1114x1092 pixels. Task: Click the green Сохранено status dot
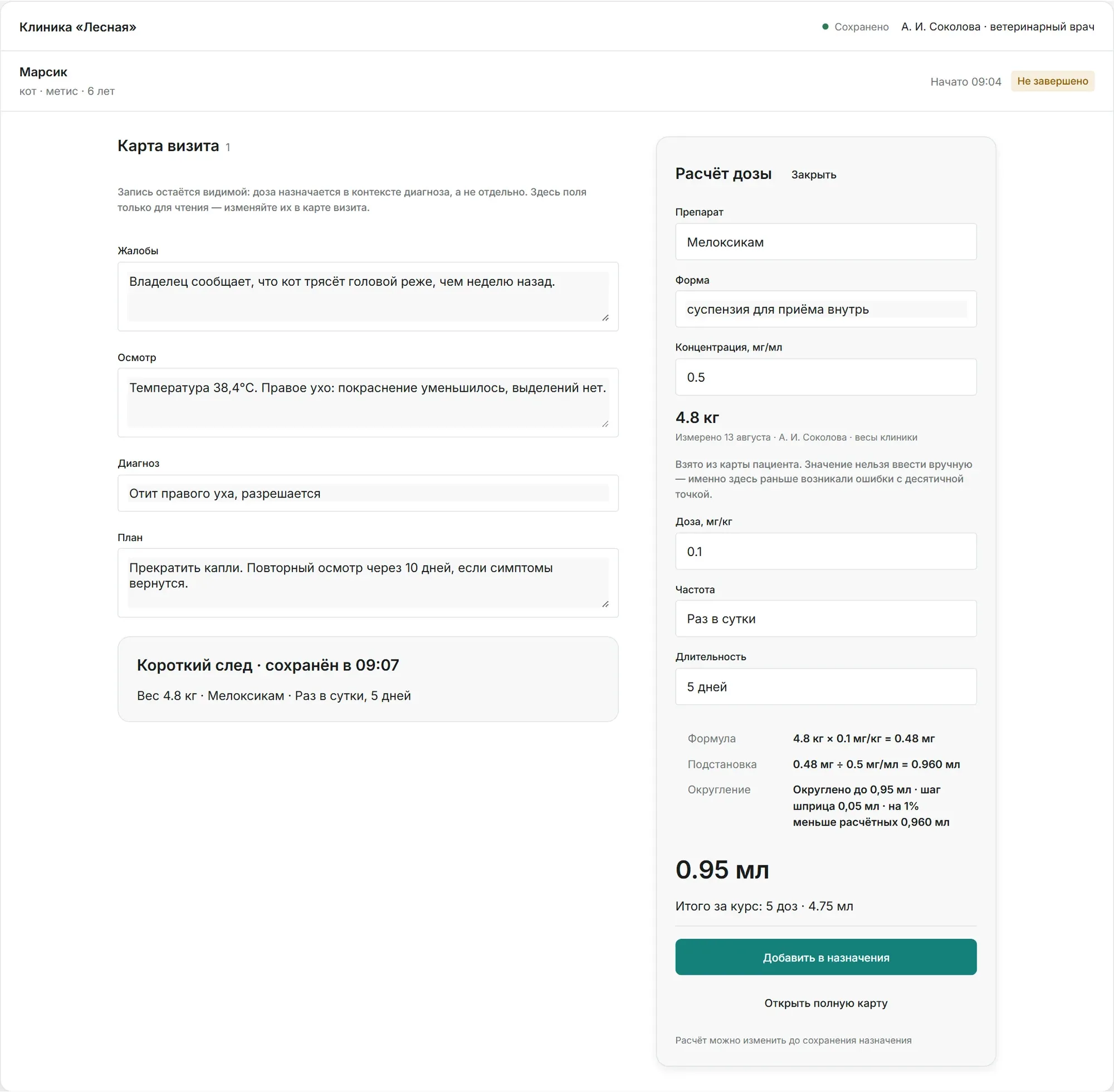[x=825, y=26]
